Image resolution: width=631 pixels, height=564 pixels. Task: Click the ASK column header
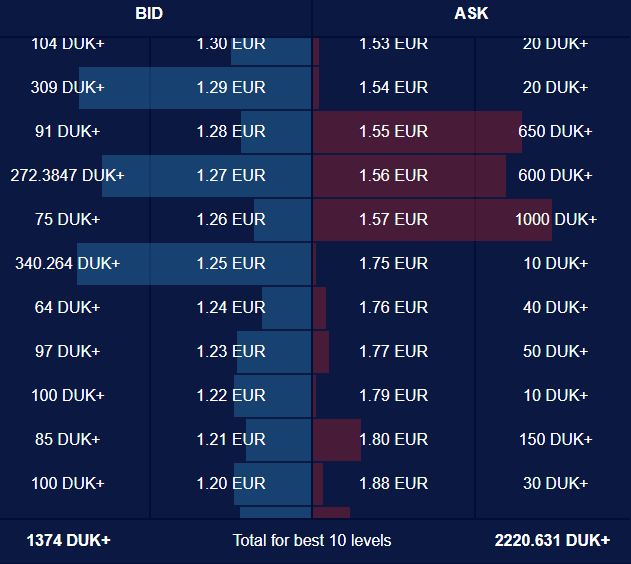[471, 14]
